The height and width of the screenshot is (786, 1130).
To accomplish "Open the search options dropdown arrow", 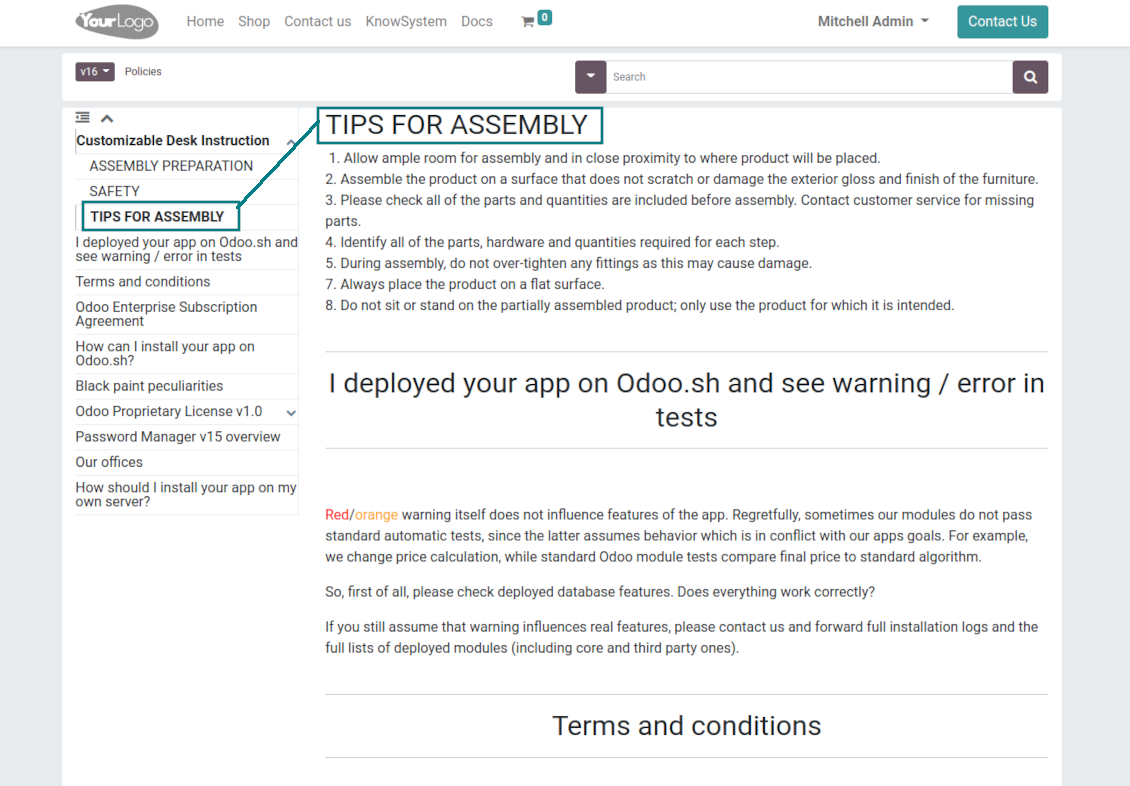I will (x=590, y=77).
